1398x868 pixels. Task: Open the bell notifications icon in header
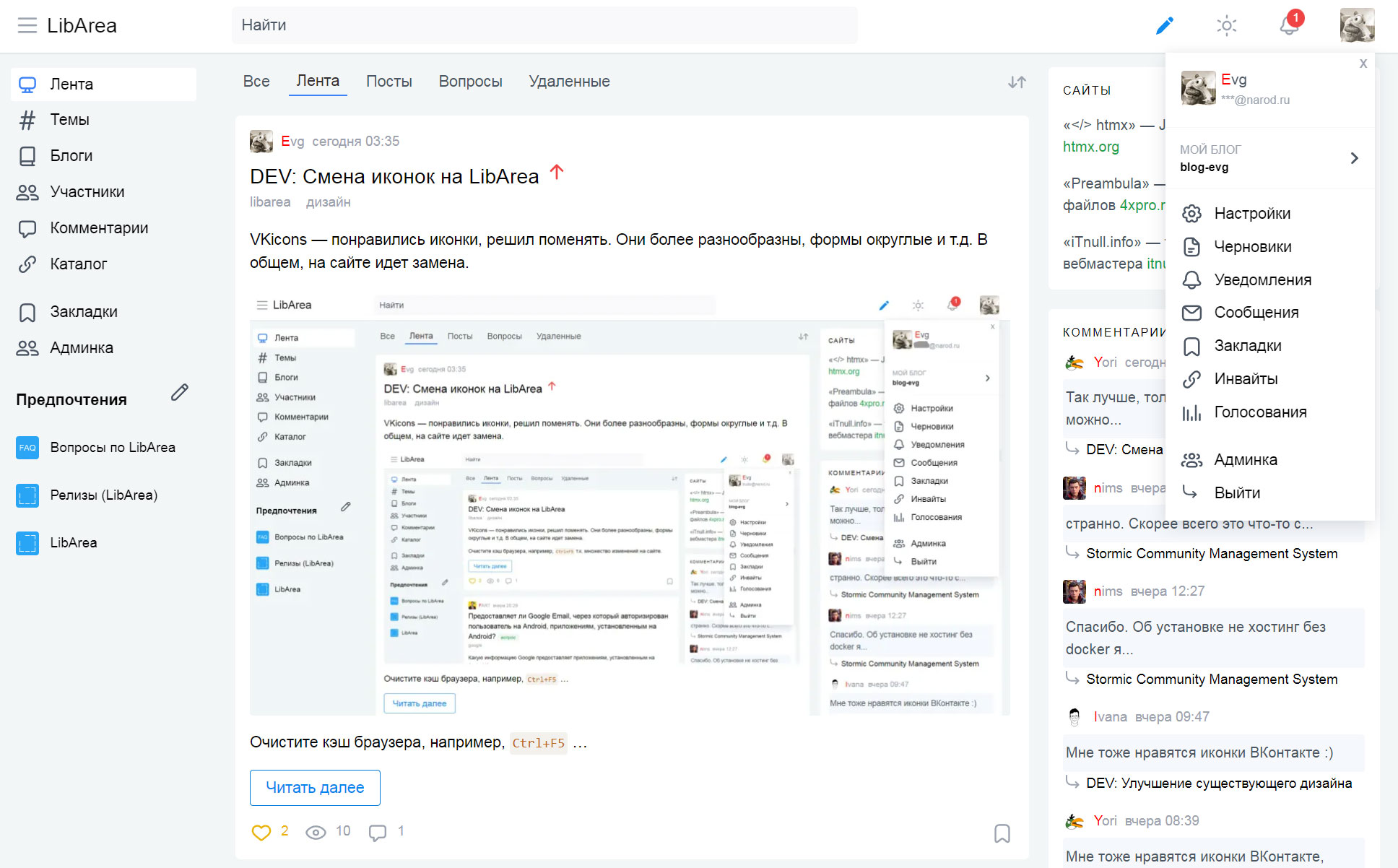click(x=1289, y=26)
